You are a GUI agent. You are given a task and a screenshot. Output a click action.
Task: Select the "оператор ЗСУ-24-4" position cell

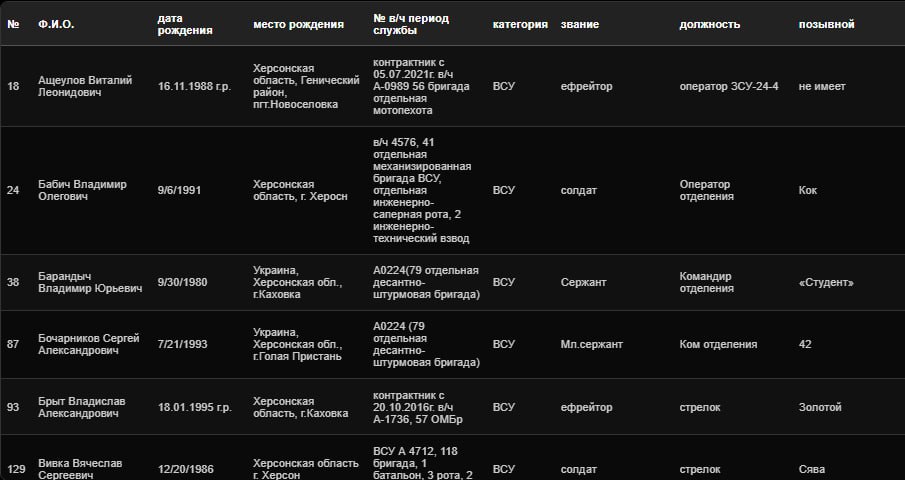[729, 86]
